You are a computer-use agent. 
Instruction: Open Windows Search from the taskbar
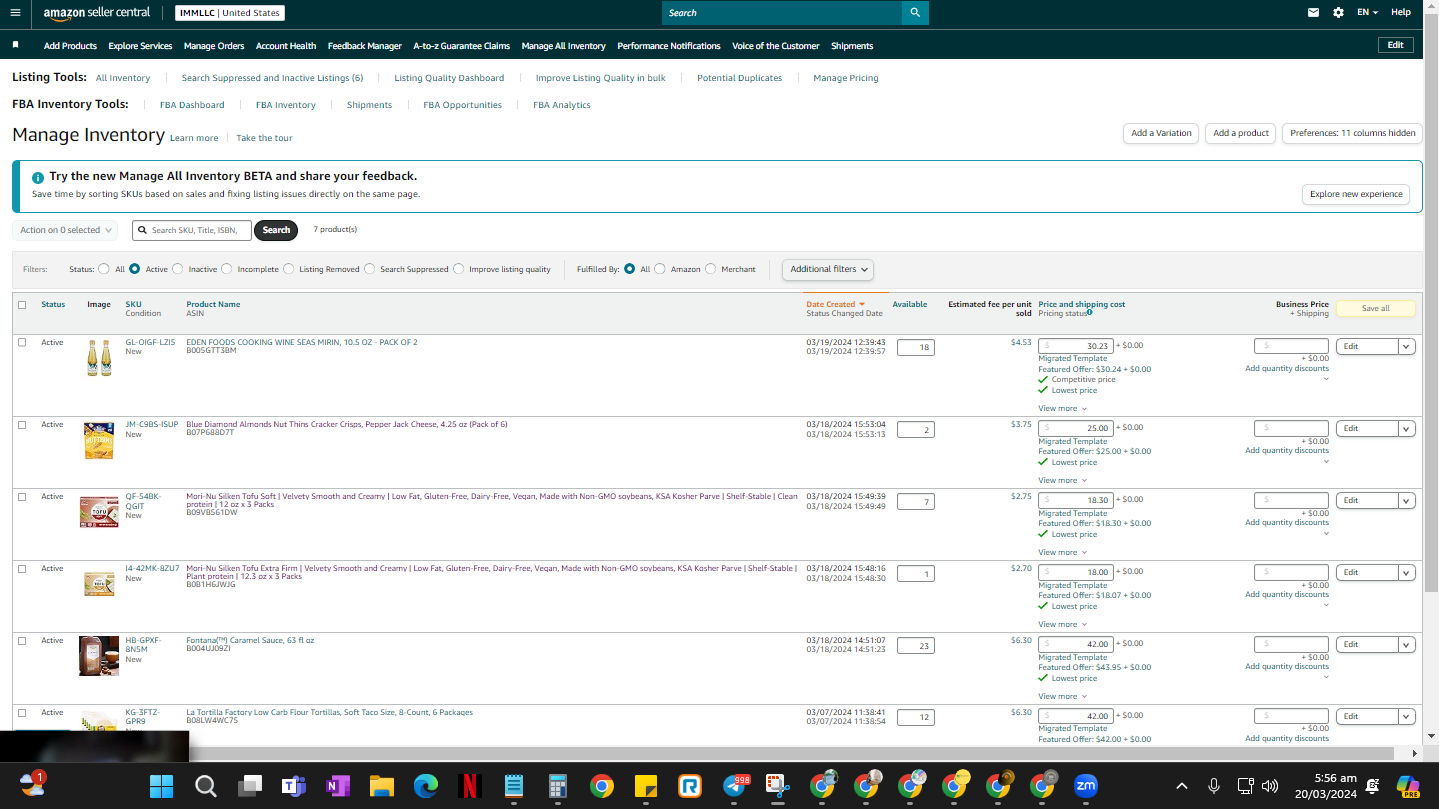tap(205, 786)
